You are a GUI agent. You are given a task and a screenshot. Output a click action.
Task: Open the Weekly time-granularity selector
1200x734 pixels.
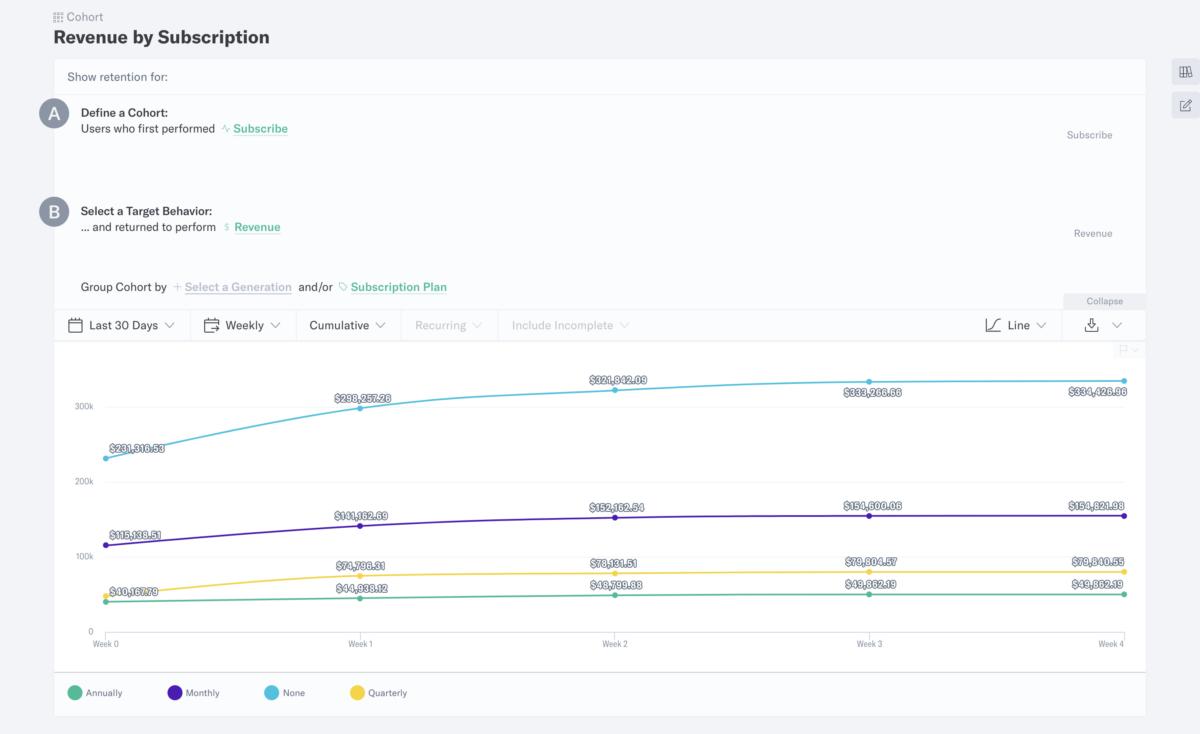pyautogui.click(x=243, y=324)
